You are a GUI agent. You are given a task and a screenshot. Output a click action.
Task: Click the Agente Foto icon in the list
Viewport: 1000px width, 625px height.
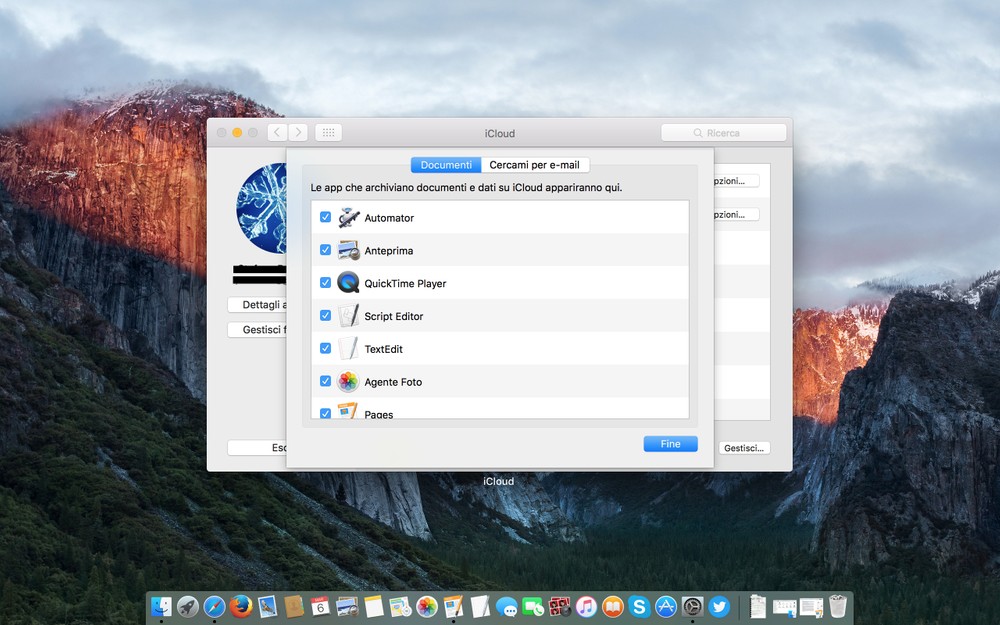(x=348, y=382)
